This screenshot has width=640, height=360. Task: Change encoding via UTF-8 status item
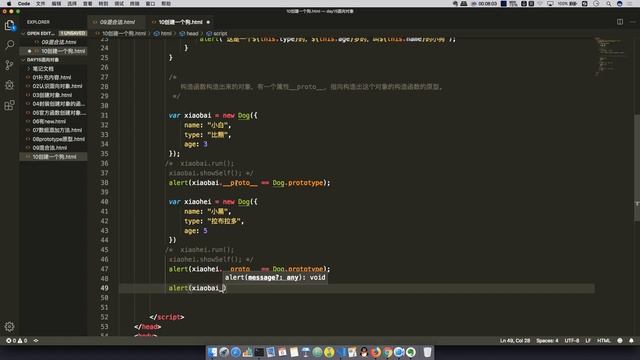click(571, 340)
